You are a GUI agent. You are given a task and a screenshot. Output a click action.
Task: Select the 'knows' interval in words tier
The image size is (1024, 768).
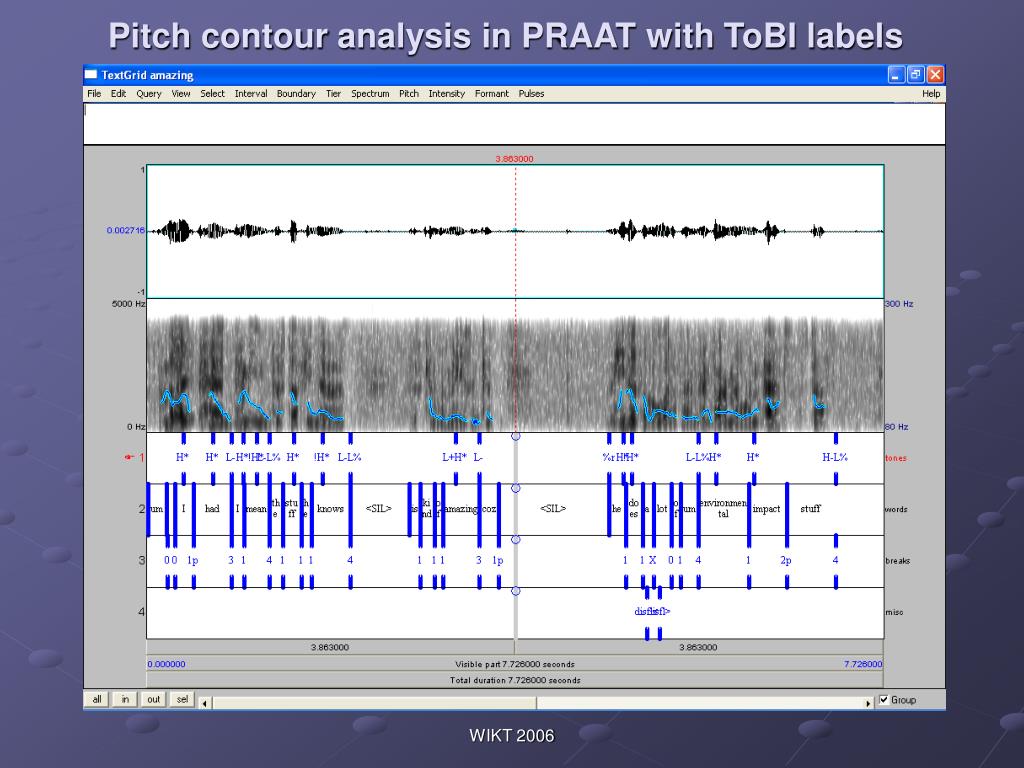pyautogui.click(x=330, y=509)
